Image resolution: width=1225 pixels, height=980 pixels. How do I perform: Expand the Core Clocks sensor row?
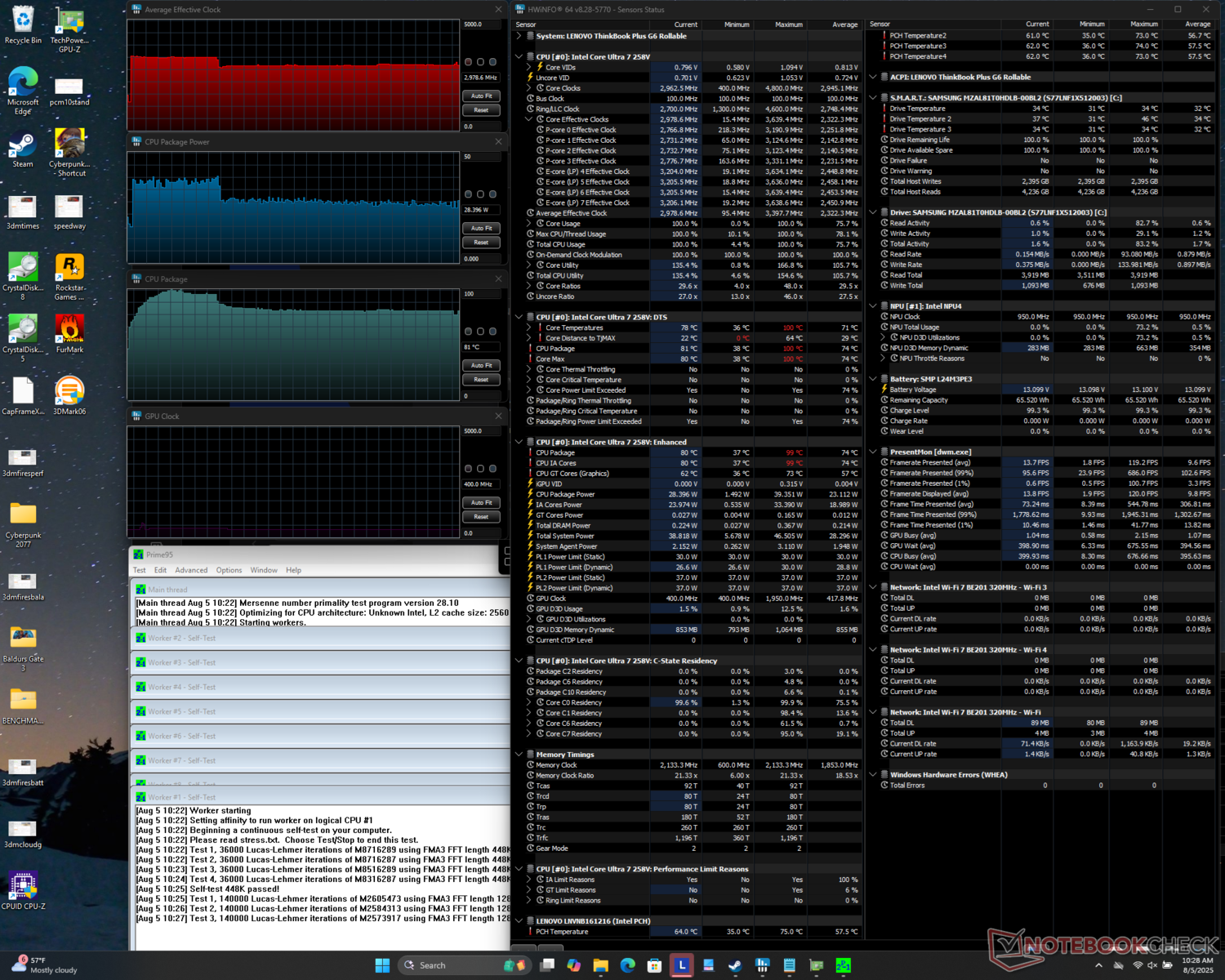(529, 88)
